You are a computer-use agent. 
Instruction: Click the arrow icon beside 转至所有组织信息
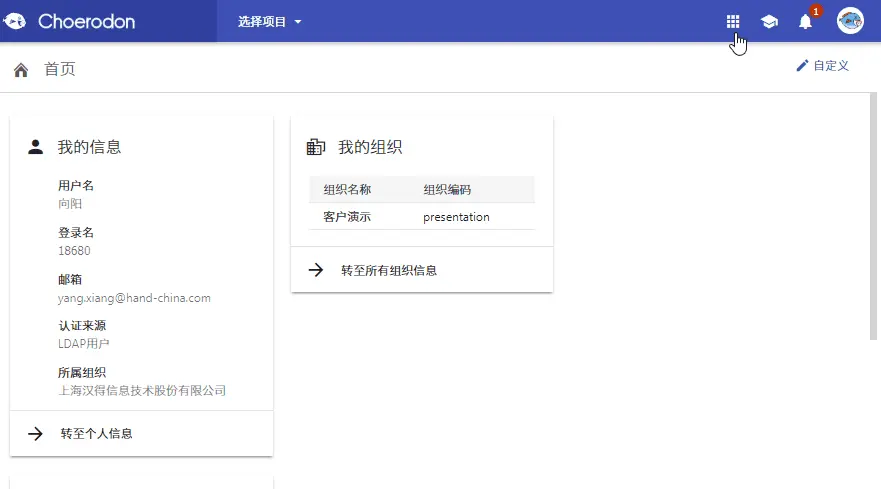(x=316, y=270)
